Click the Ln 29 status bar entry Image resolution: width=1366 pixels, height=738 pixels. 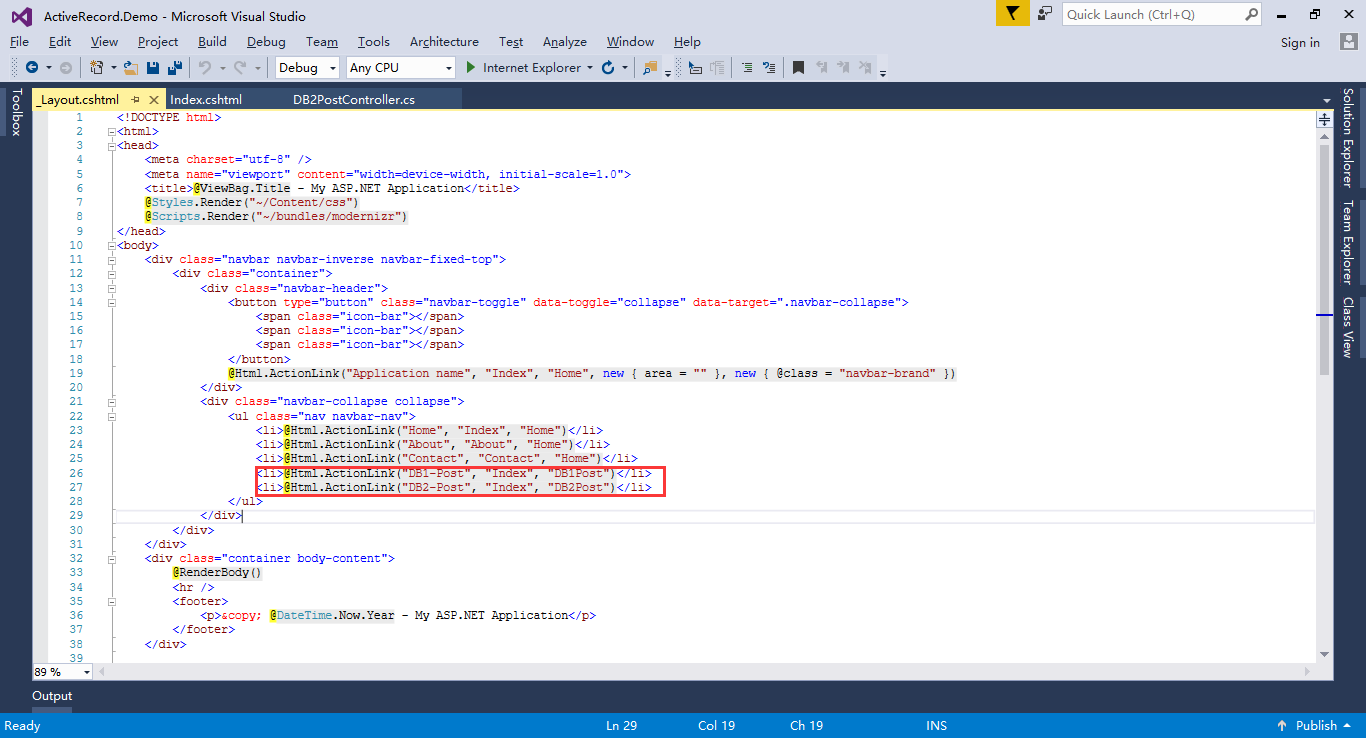[621, 726]
